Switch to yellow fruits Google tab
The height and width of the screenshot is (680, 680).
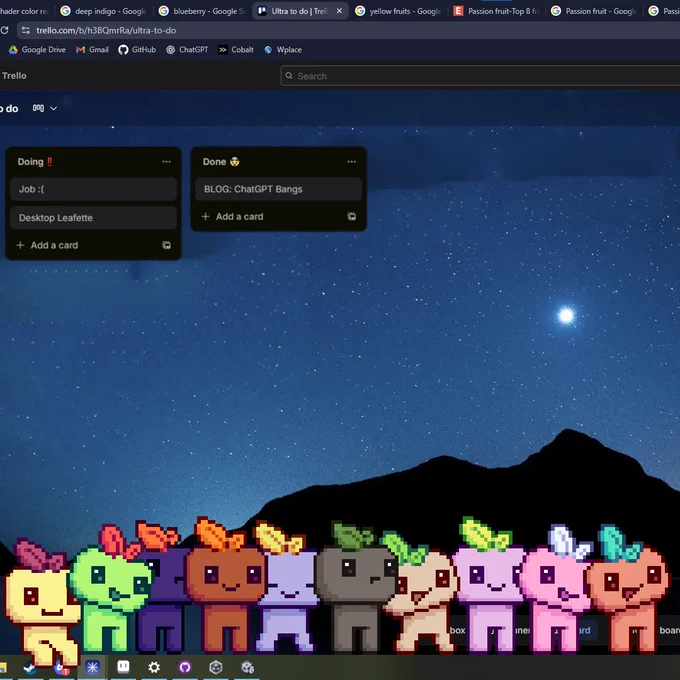(399, 11)
